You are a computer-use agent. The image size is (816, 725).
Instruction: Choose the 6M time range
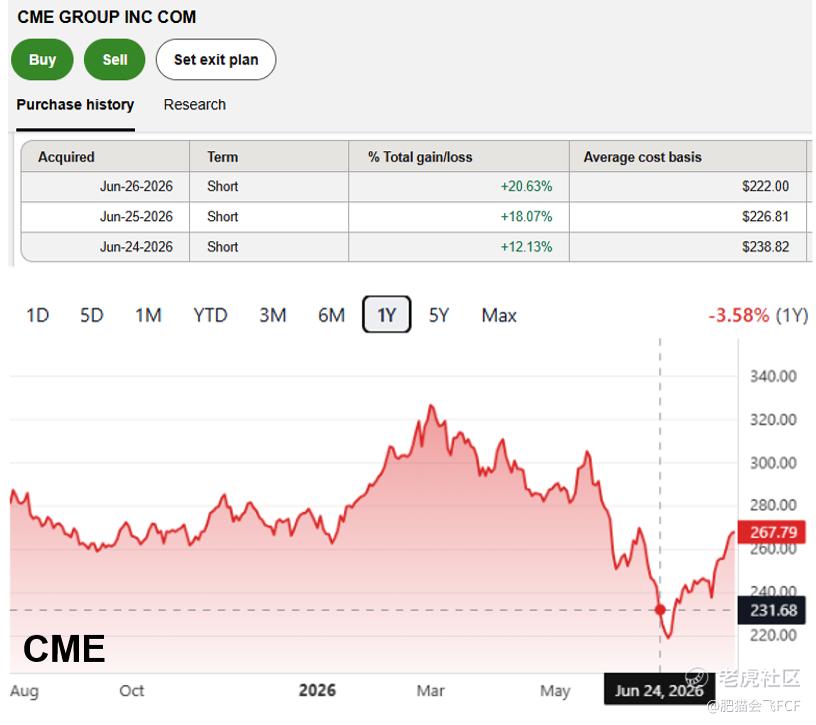pos(332,315)
